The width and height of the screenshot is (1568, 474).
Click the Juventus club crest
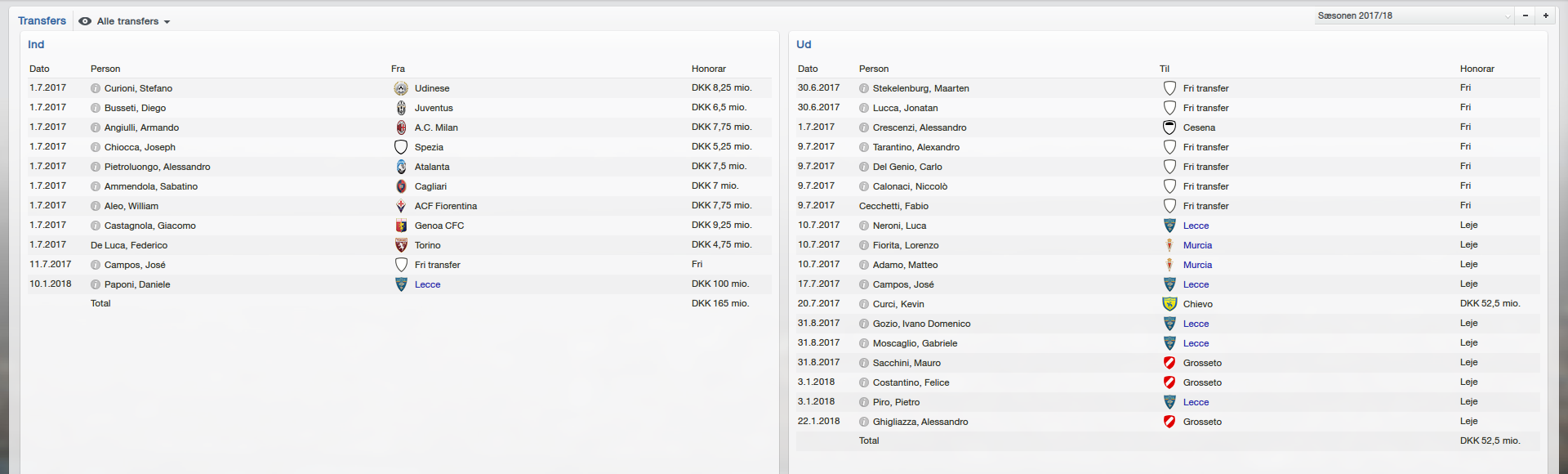401,108
